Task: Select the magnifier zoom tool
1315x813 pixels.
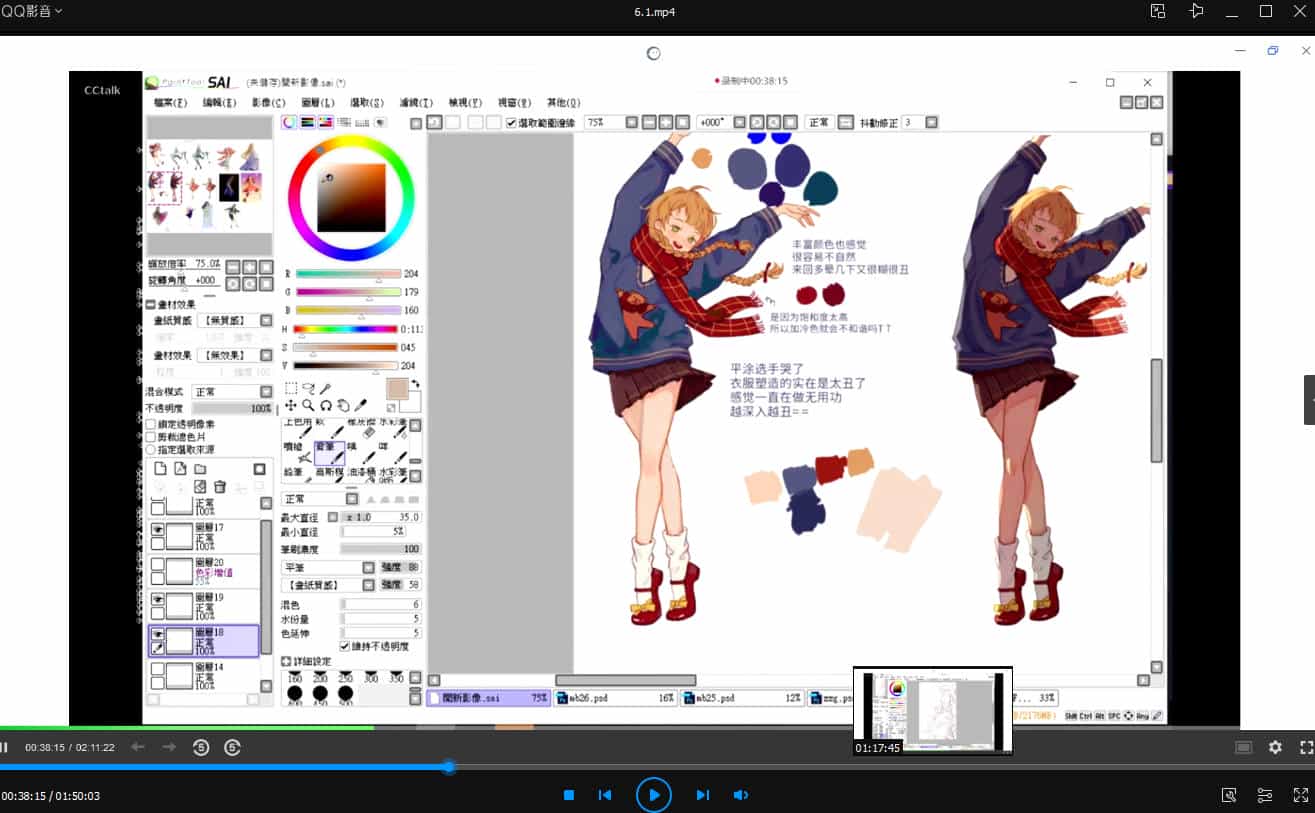Action: pyautogui.click(x=307, y=405)
